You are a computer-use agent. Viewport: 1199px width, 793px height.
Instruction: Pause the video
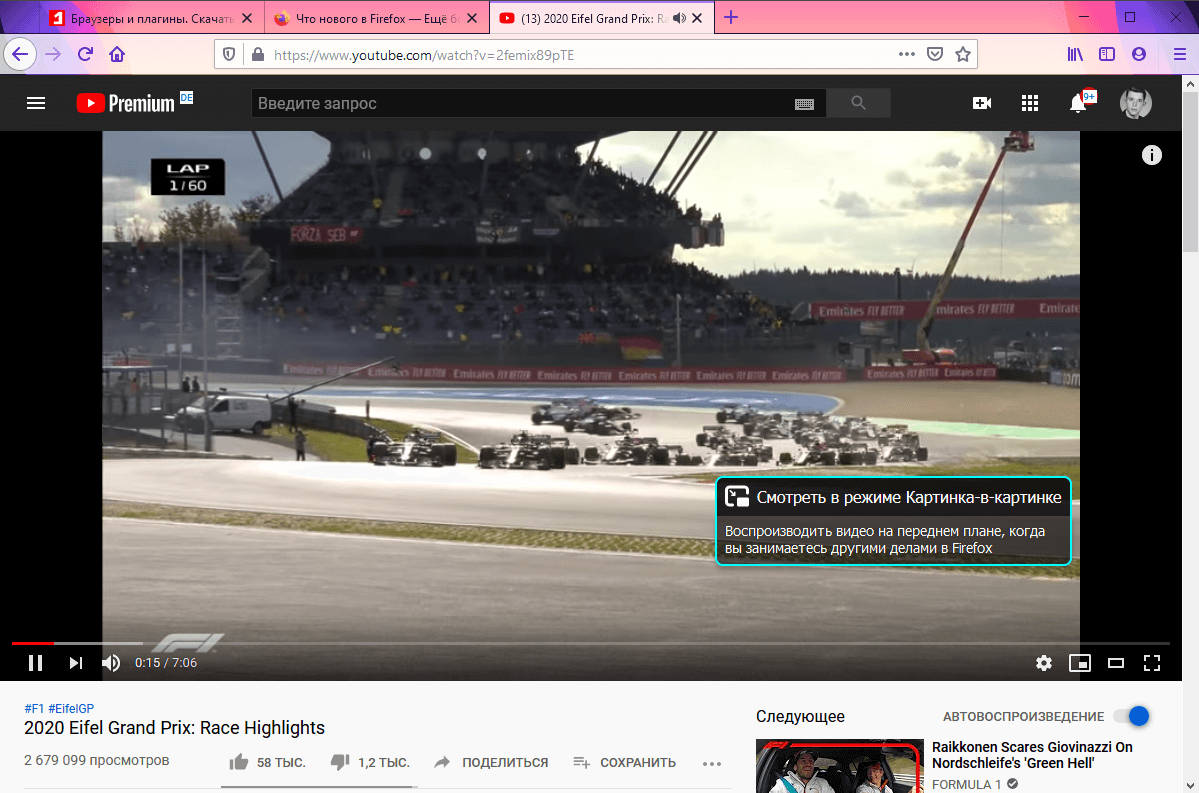35,663
